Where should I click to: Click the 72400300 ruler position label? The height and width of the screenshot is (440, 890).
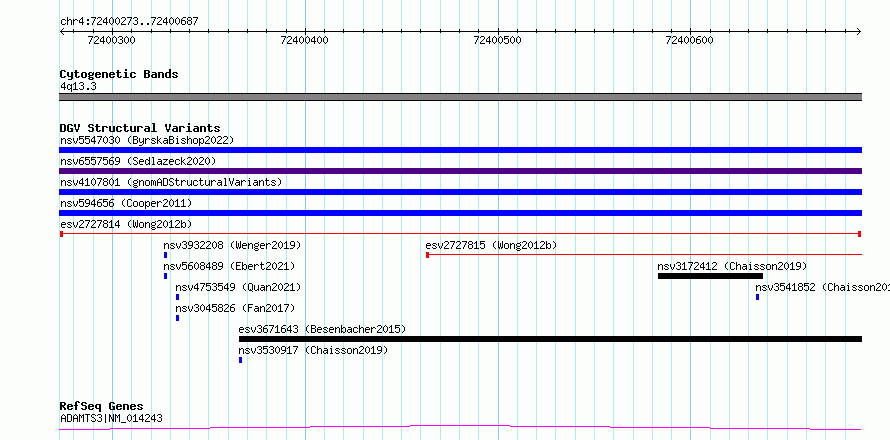[x=112, y=40]
